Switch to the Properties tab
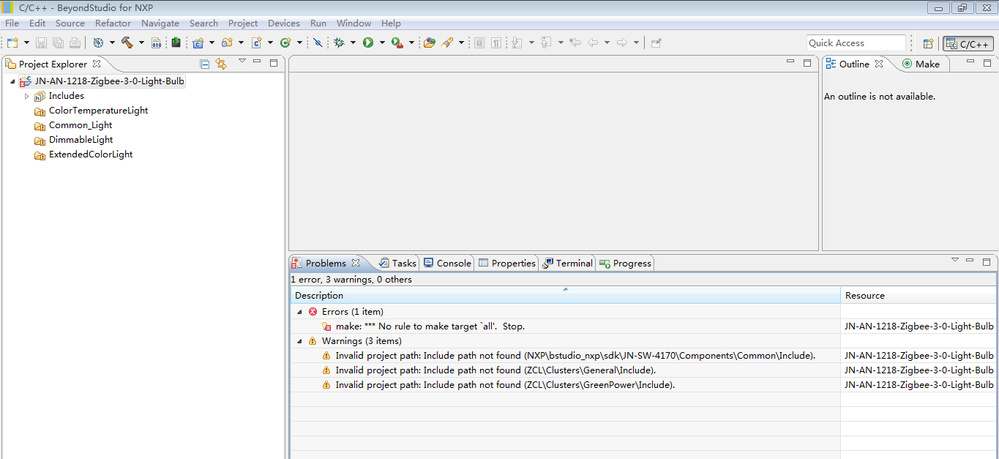Image resolution: width=999 pixels, height=459 pixels. click(507, 263)
